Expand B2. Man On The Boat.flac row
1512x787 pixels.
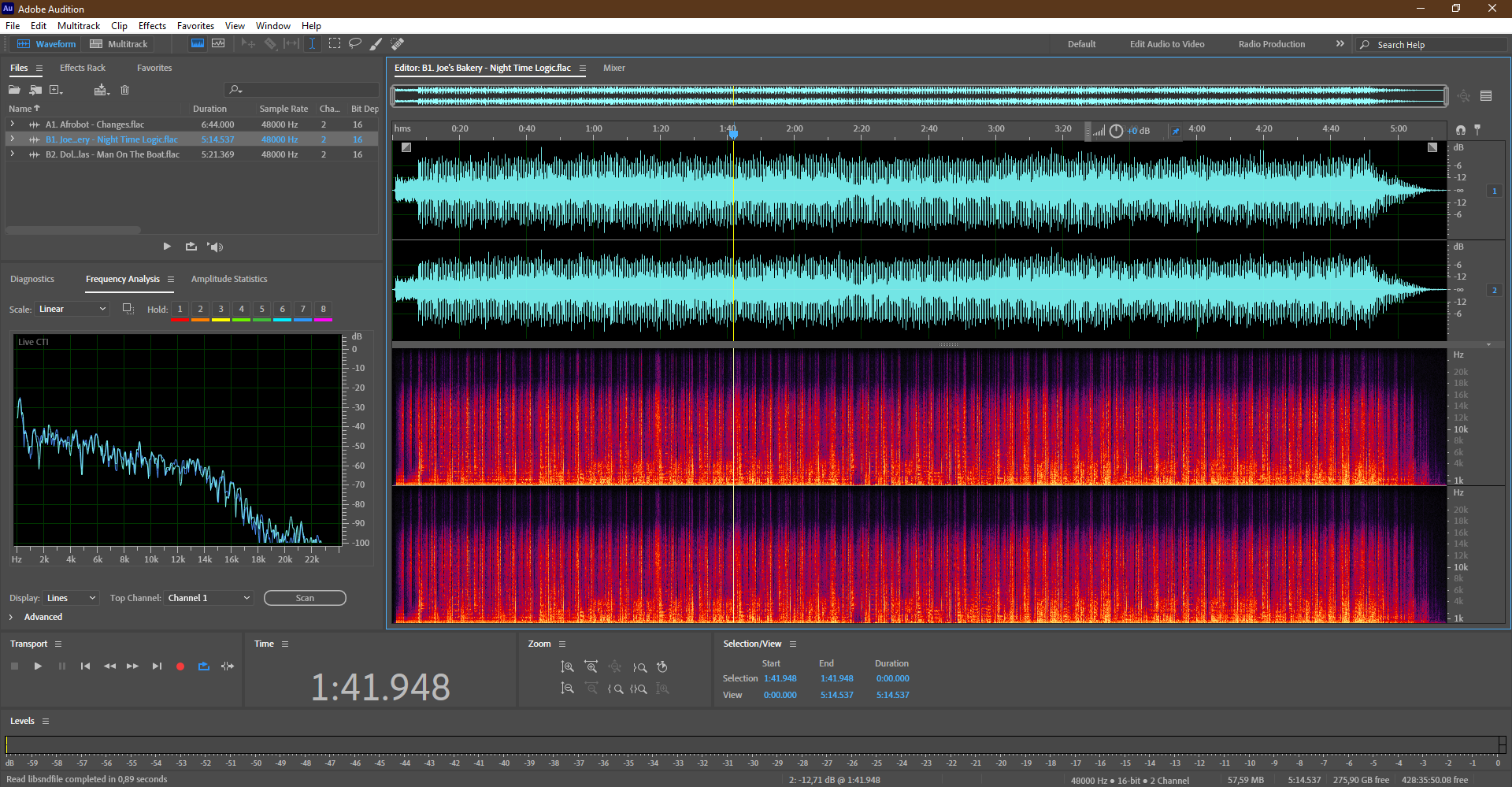12,154
